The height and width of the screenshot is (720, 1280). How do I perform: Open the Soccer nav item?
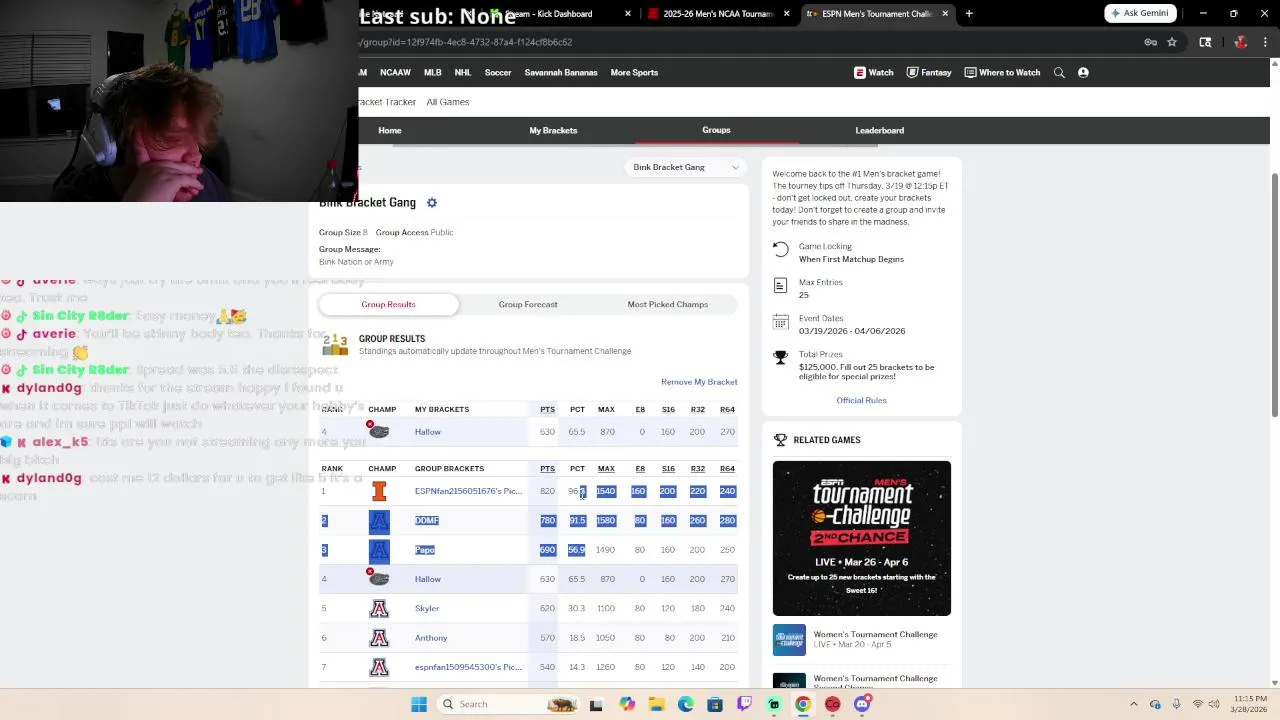[x=498, y=73]
